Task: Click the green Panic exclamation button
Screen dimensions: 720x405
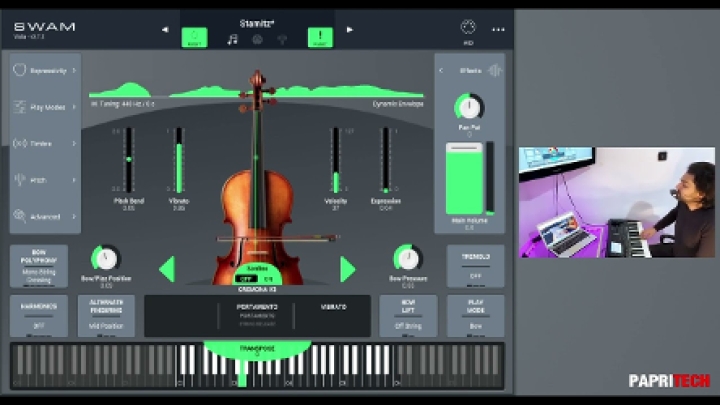Action: pos(320,38)
